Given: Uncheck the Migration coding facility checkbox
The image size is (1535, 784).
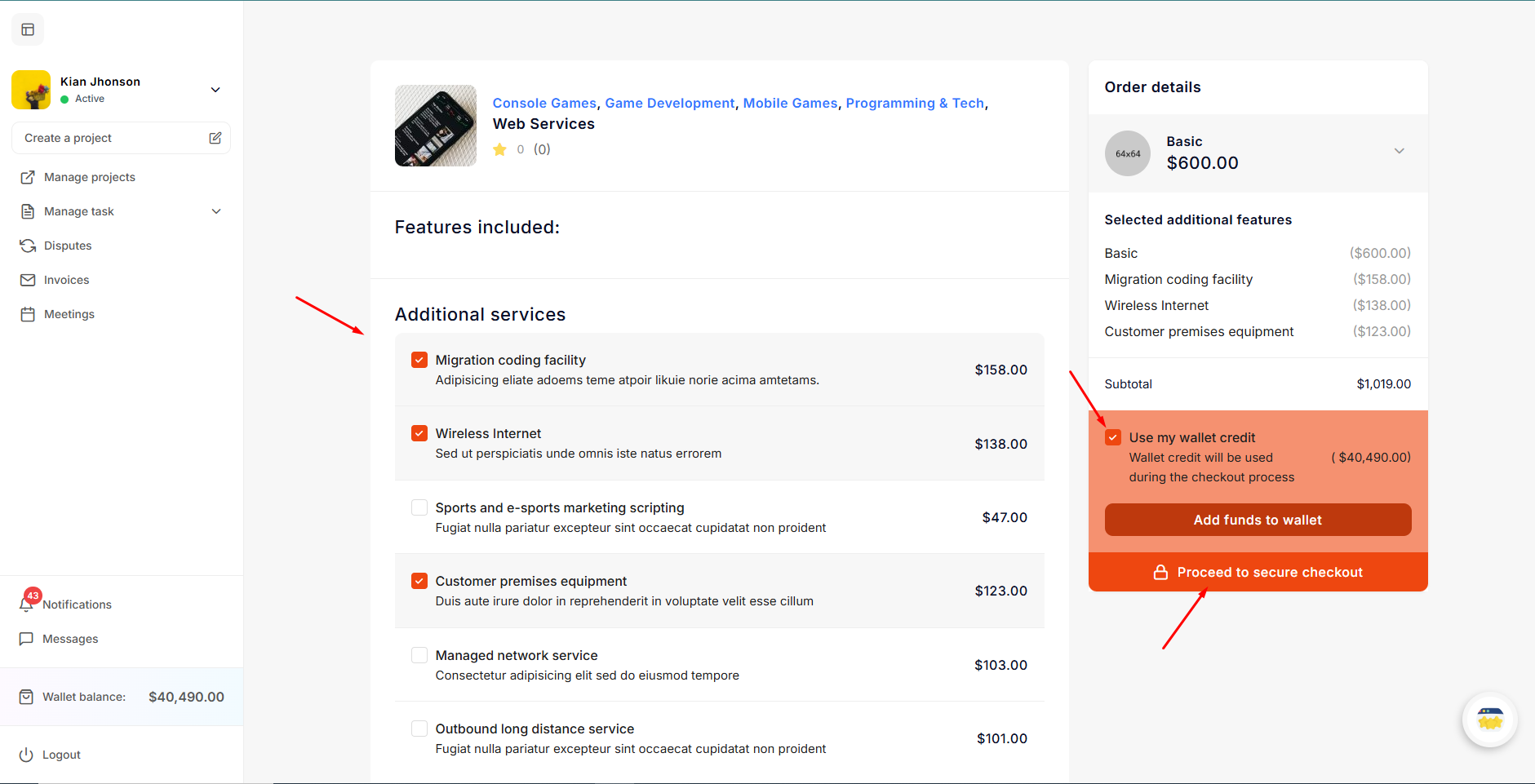Looking at the screenshot, I should (x=419, y=360).
